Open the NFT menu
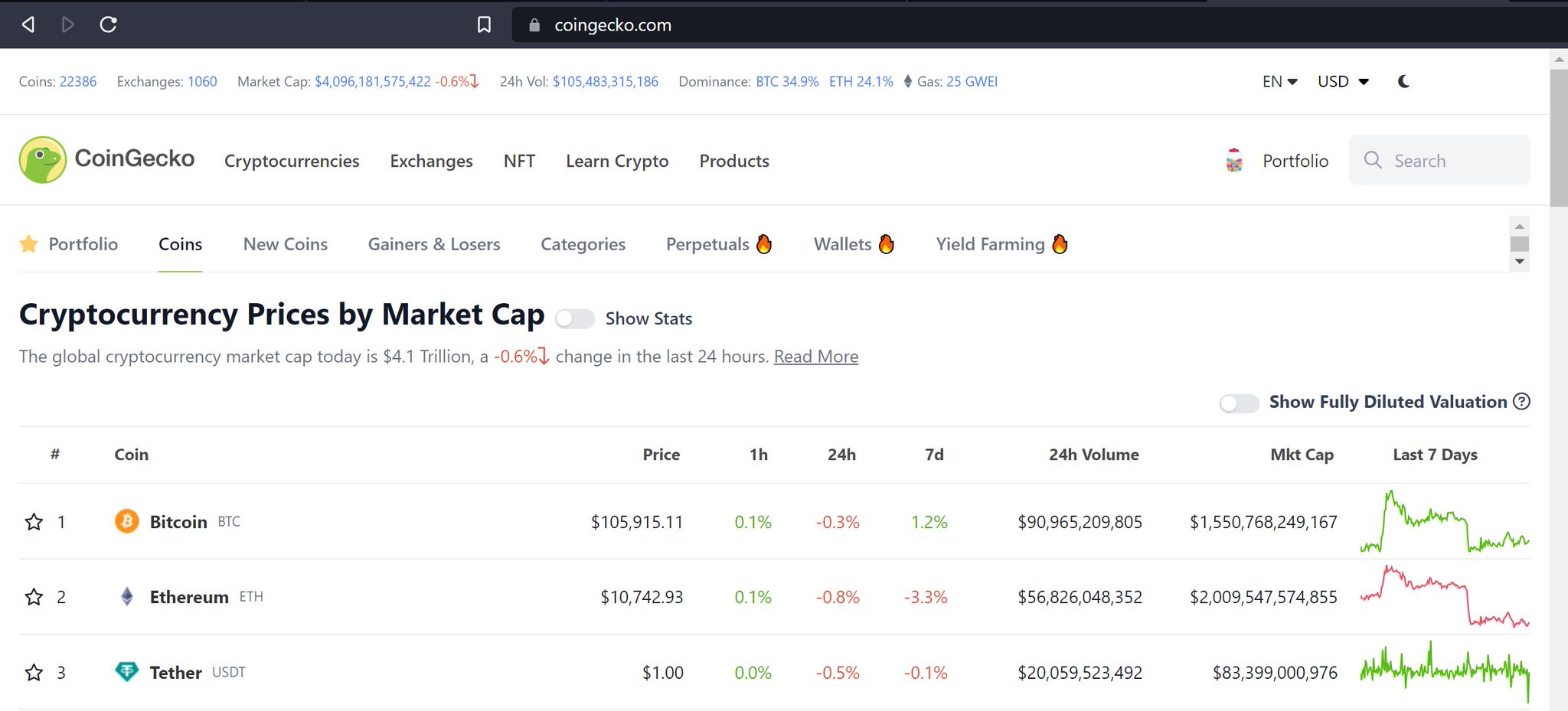Image resolution: width=1568 pixels, height=711 pixels. (x=519, y=161)
